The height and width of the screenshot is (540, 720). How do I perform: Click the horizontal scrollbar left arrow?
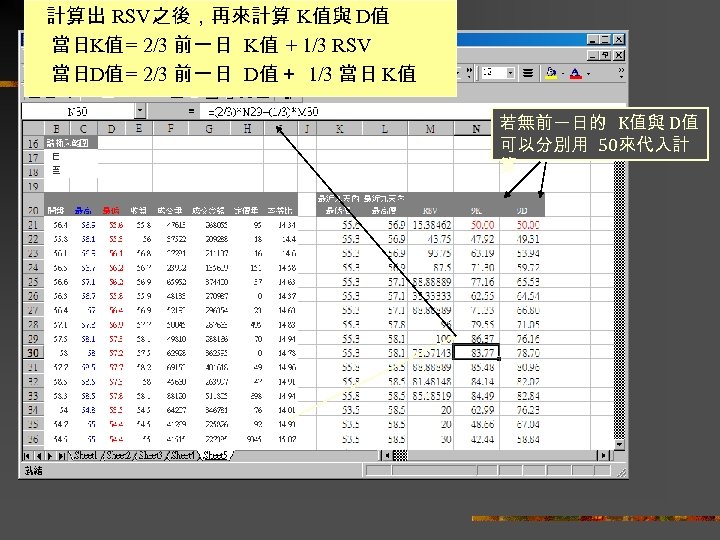pos(388,456)
